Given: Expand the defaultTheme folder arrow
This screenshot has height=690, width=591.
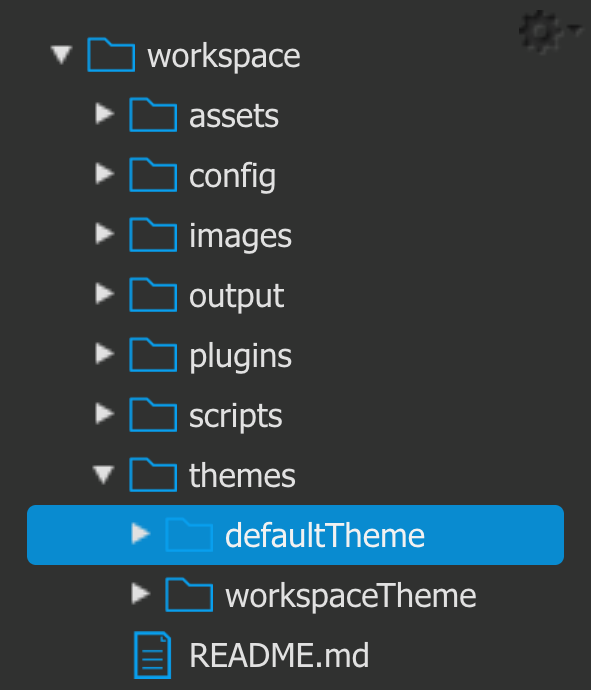Looking at the screenshot, I should point(141,533).
